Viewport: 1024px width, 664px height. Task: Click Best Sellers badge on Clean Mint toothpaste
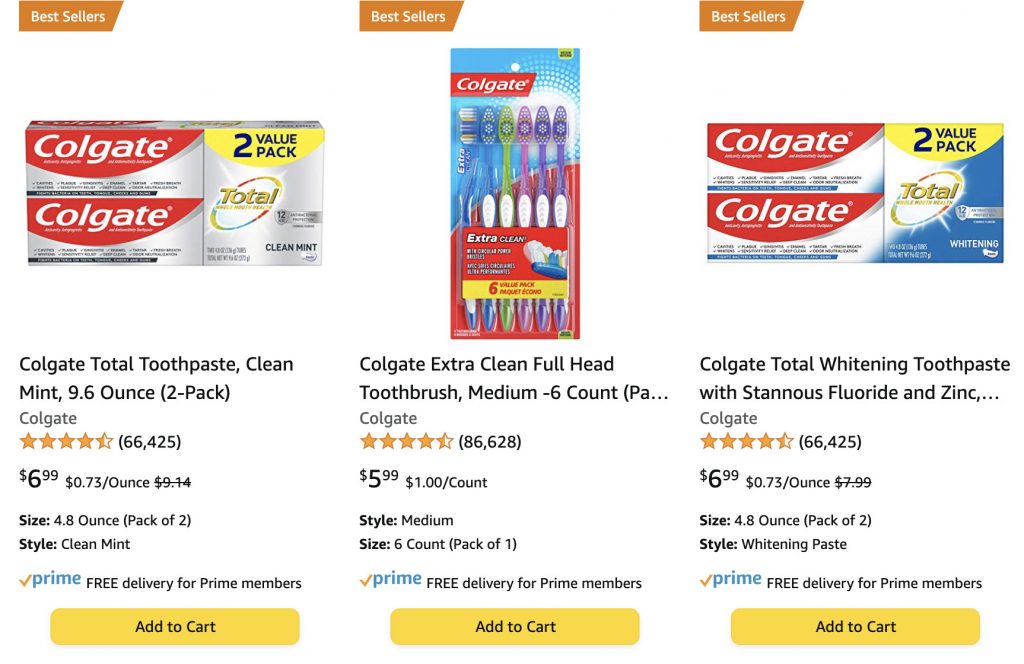(x=68, y=16)
